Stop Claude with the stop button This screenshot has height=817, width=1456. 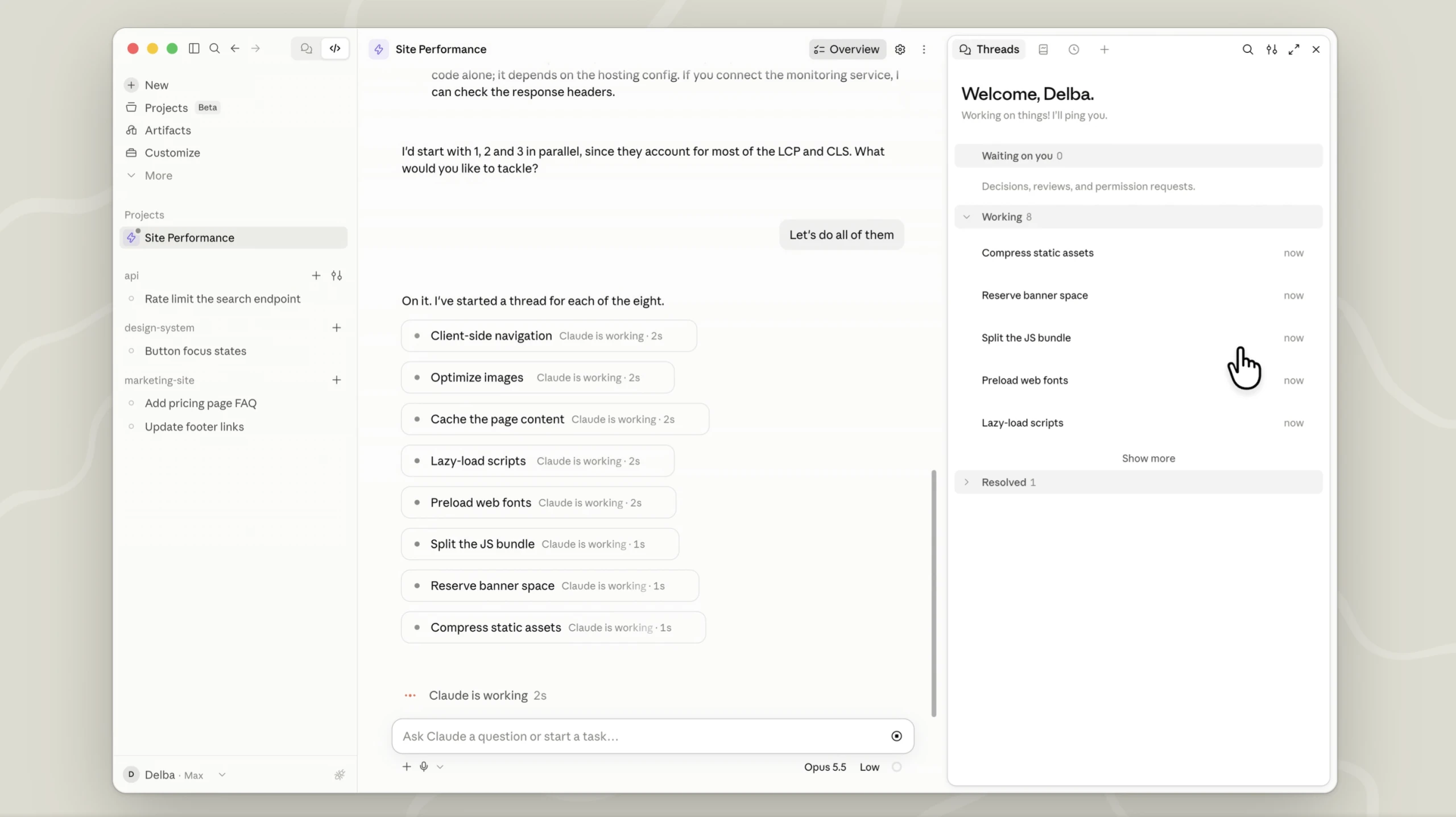click(x=896, y=736)
